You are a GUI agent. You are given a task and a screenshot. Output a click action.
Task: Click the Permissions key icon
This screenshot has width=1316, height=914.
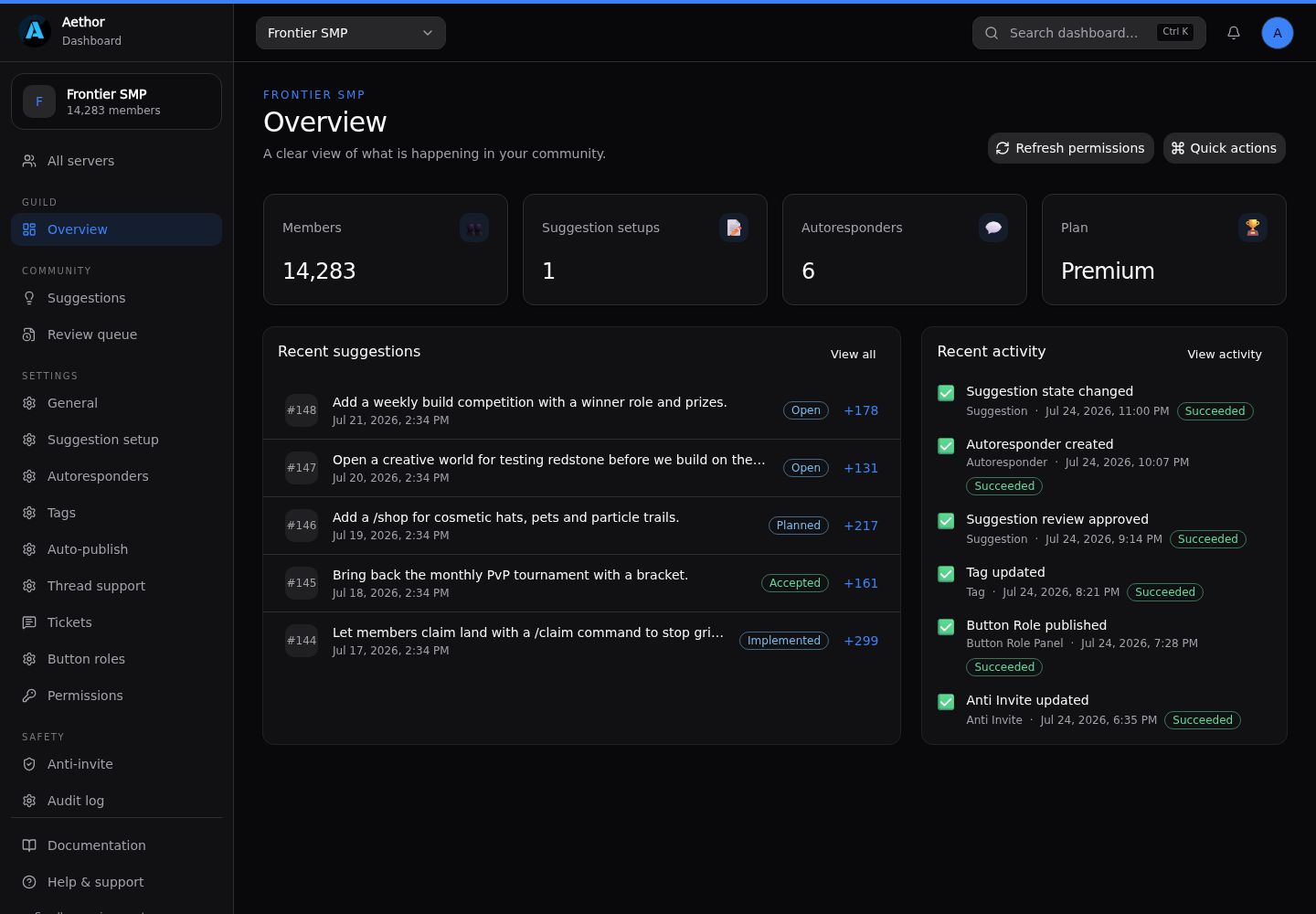[29, 696]
